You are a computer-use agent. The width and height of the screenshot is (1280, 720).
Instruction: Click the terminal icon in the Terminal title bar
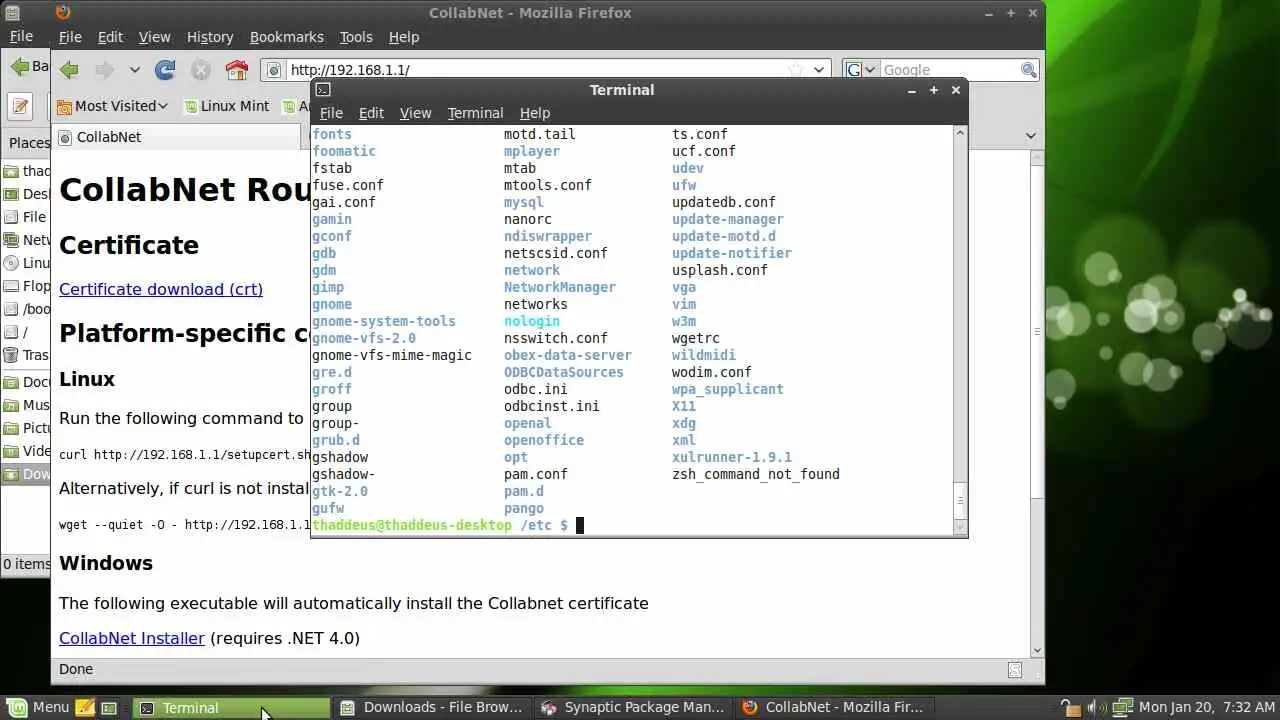pyautogui.click(x=323, y=90)
